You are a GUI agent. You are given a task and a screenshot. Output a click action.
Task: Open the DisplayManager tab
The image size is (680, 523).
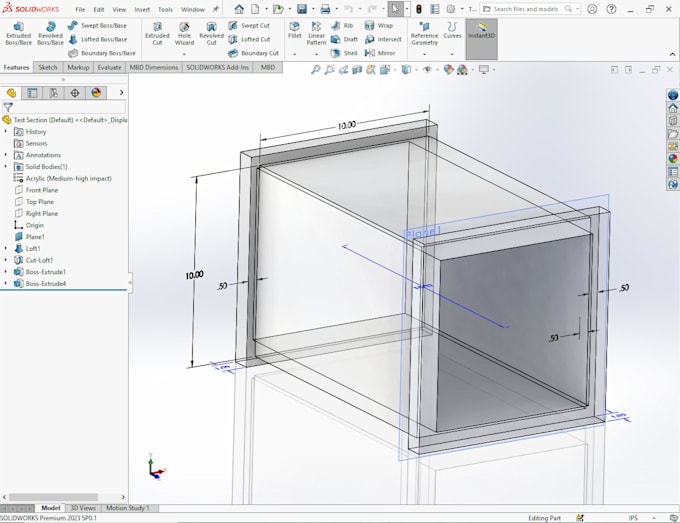pos(96,93)
